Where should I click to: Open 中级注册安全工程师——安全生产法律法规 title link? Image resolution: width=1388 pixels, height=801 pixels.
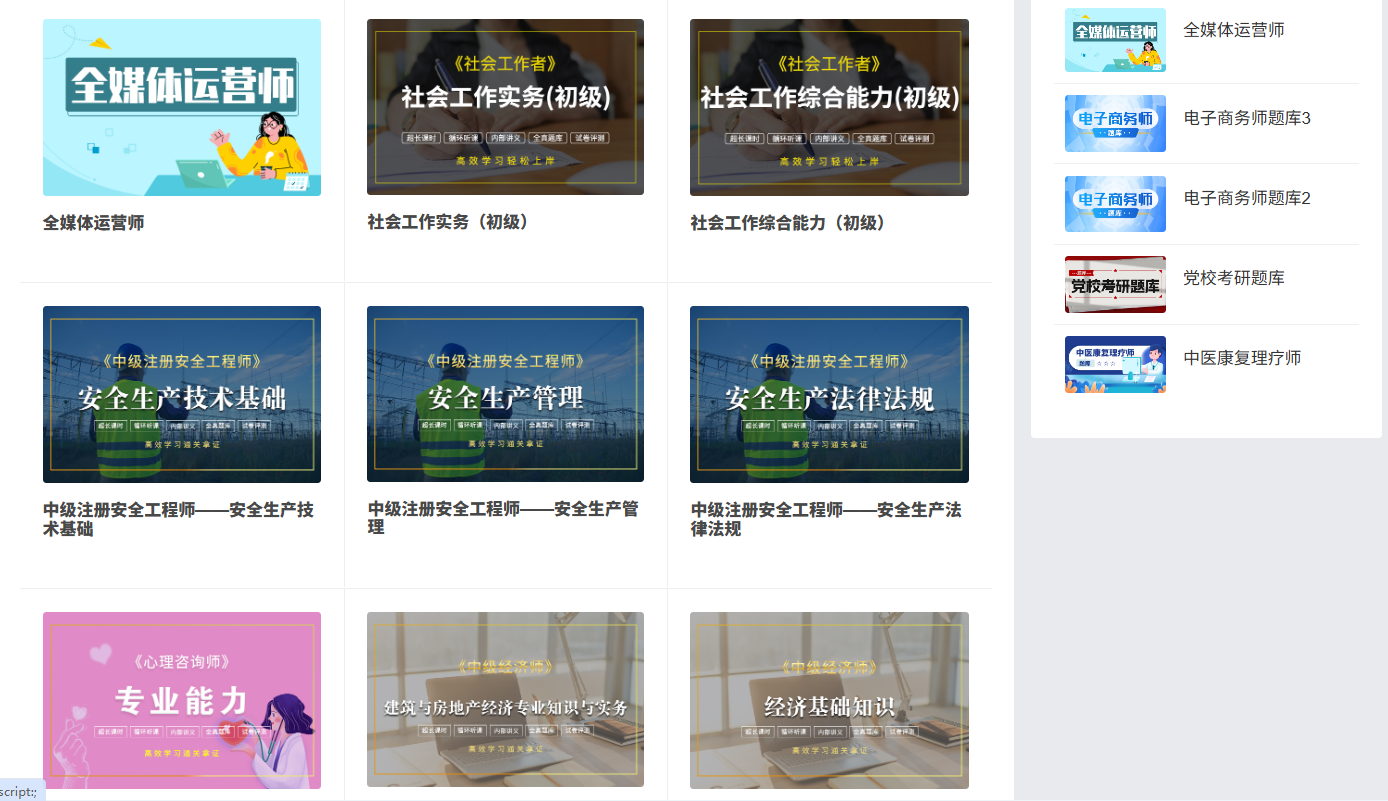tap(826, 519)
